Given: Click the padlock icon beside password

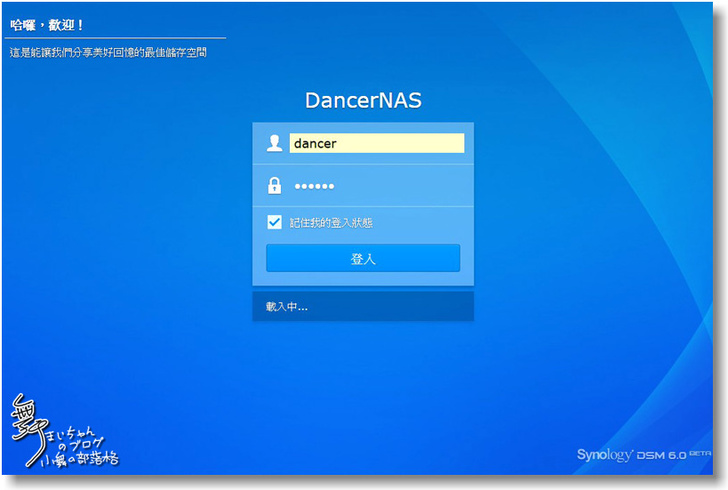Looking at the screenshot, I should pyautogui.click(x=274, y=186).
